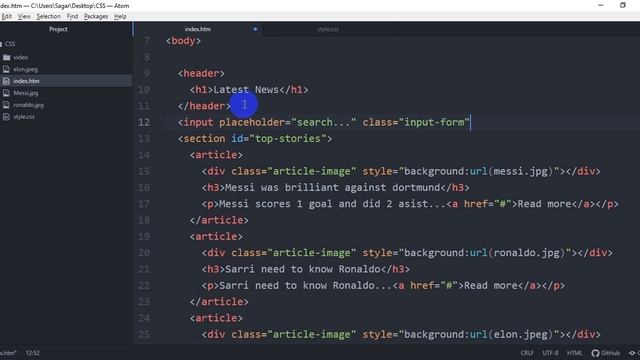640x360 pixels.
Task: Expand the video folder in tree
Action: [20, 58]
